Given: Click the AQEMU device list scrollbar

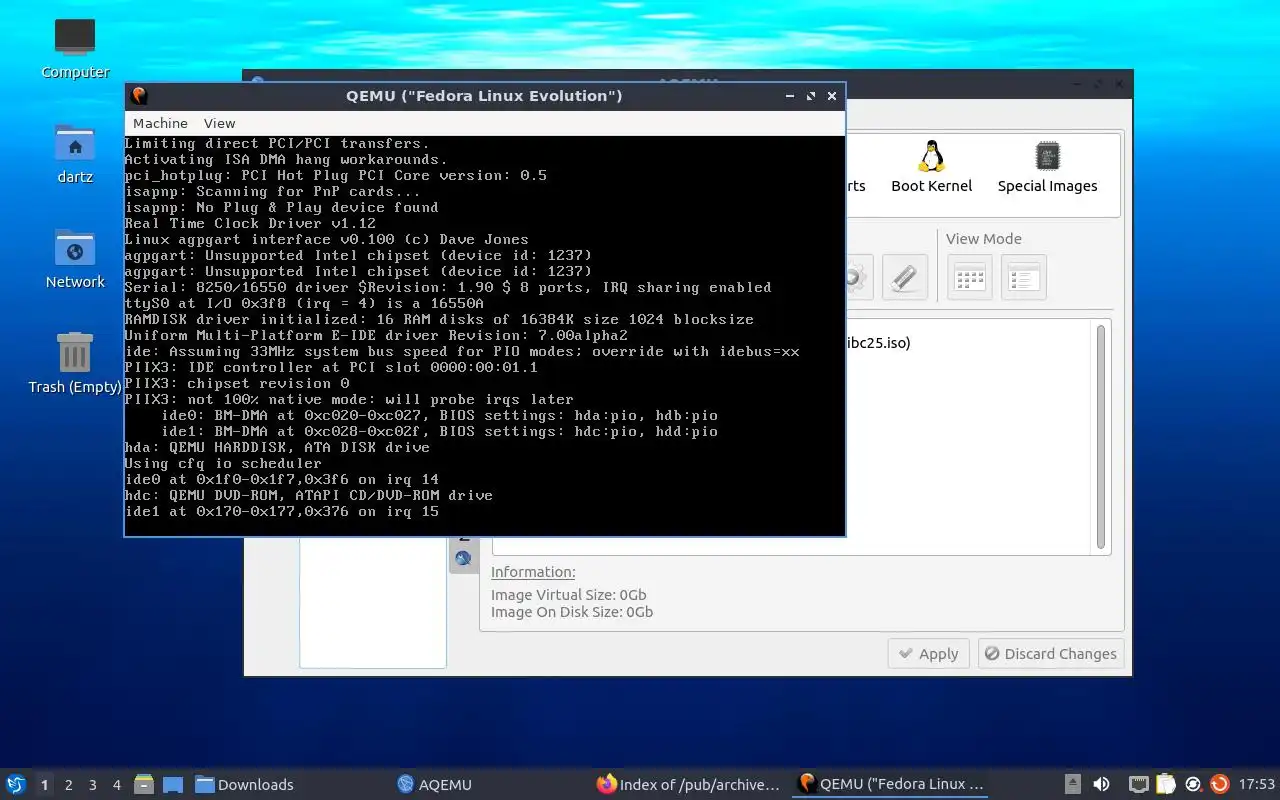Looking at the screenshot, I should coord(1101,436).
